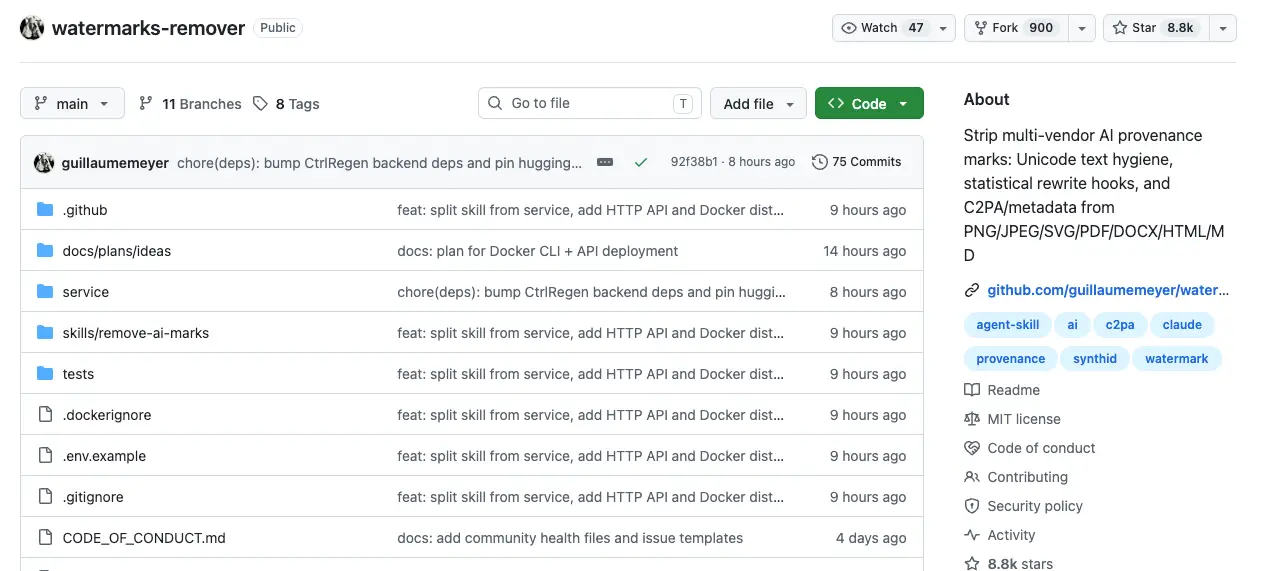Viewport: 1263px width, 571px height.
Task: Open the tests folder
Action: click(x=78, y=374)
